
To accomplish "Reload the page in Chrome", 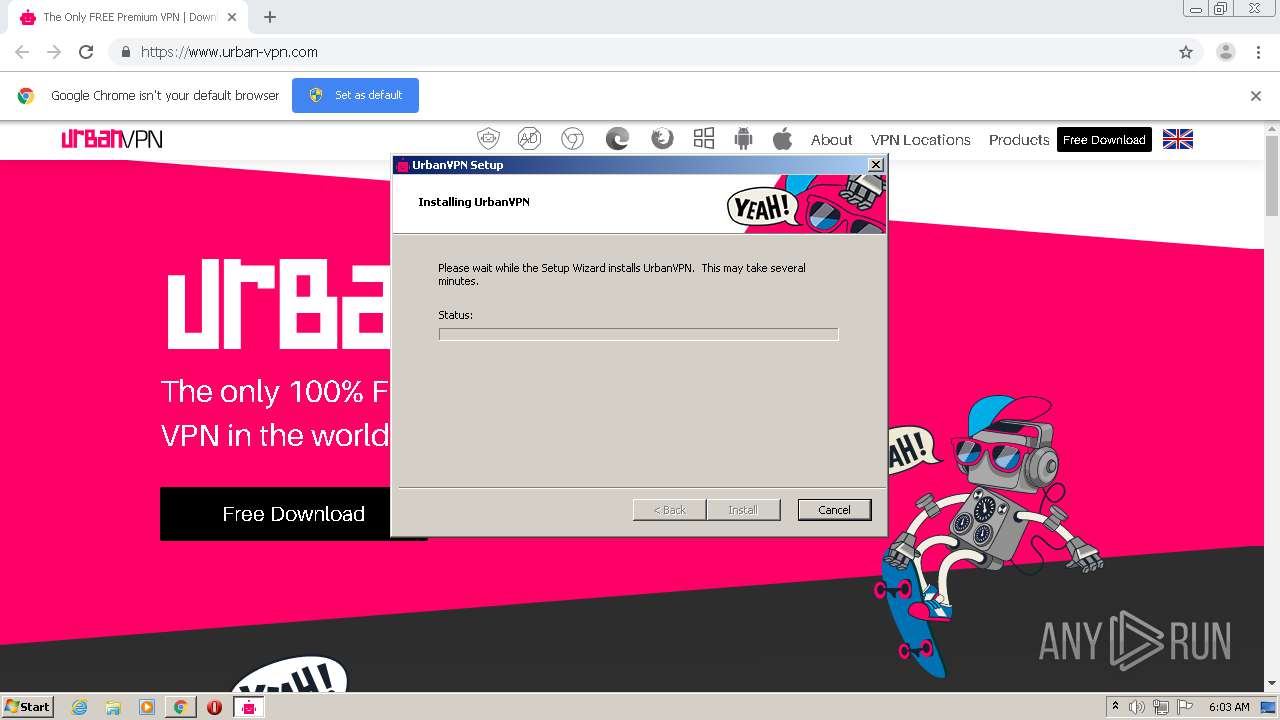I will (86, 52).
